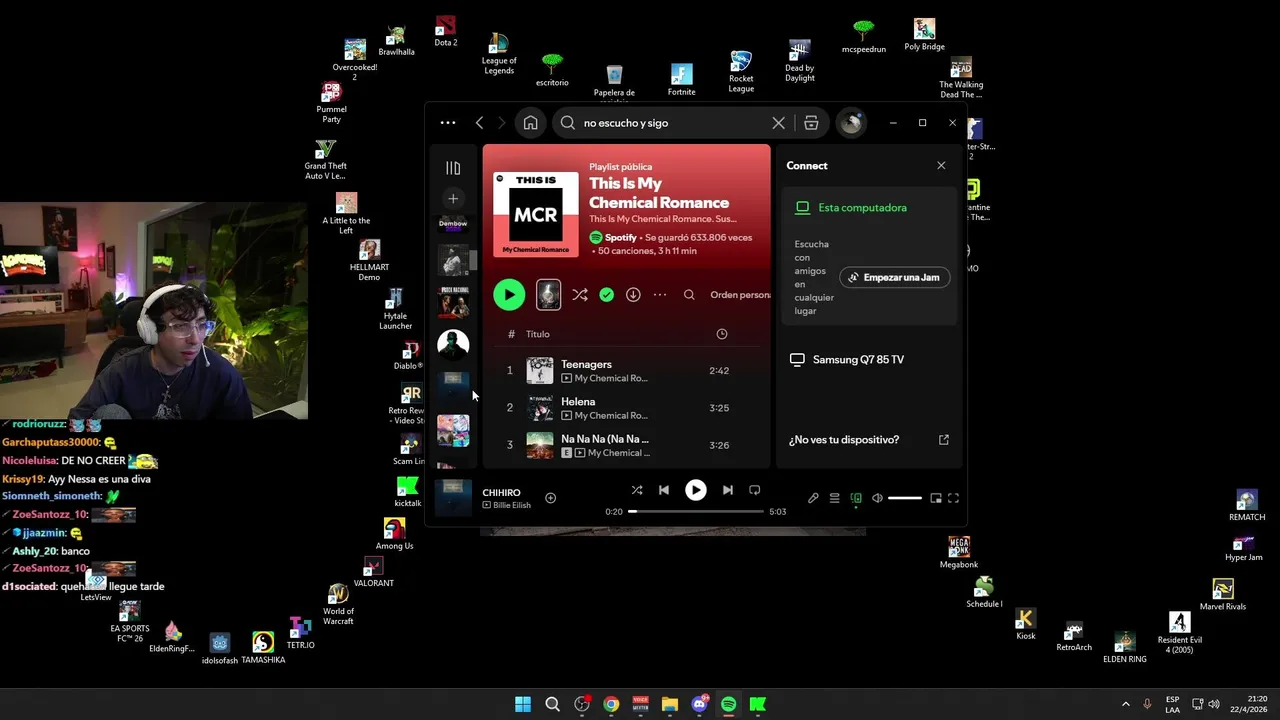The height and width of the screenshot is (720, 1280).
Task: Switch Spotify to full screen view
Action: pyautogui.click(x=953, y=498)
